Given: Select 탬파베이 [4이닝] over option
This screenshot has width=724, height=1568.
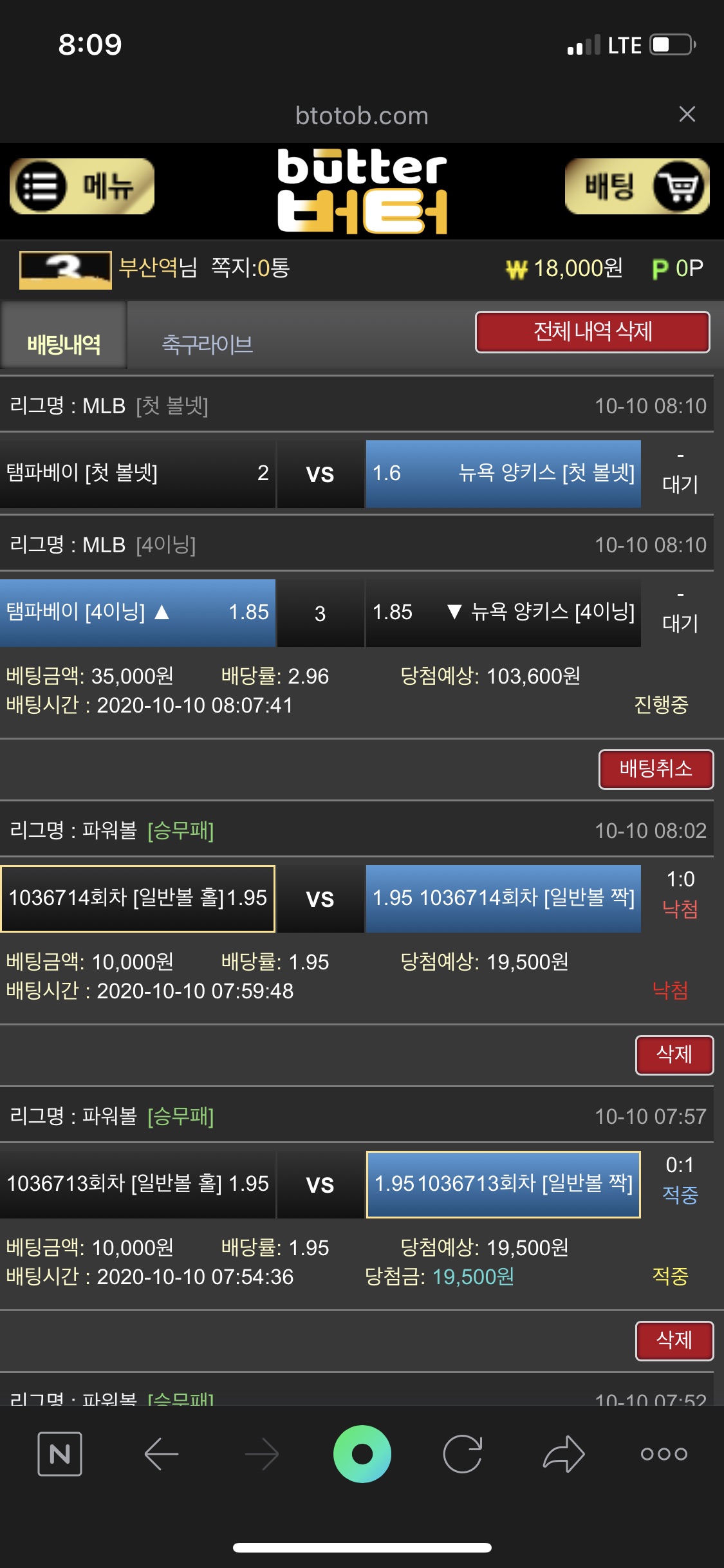Looking at the screenshot, I should (138, 612).
